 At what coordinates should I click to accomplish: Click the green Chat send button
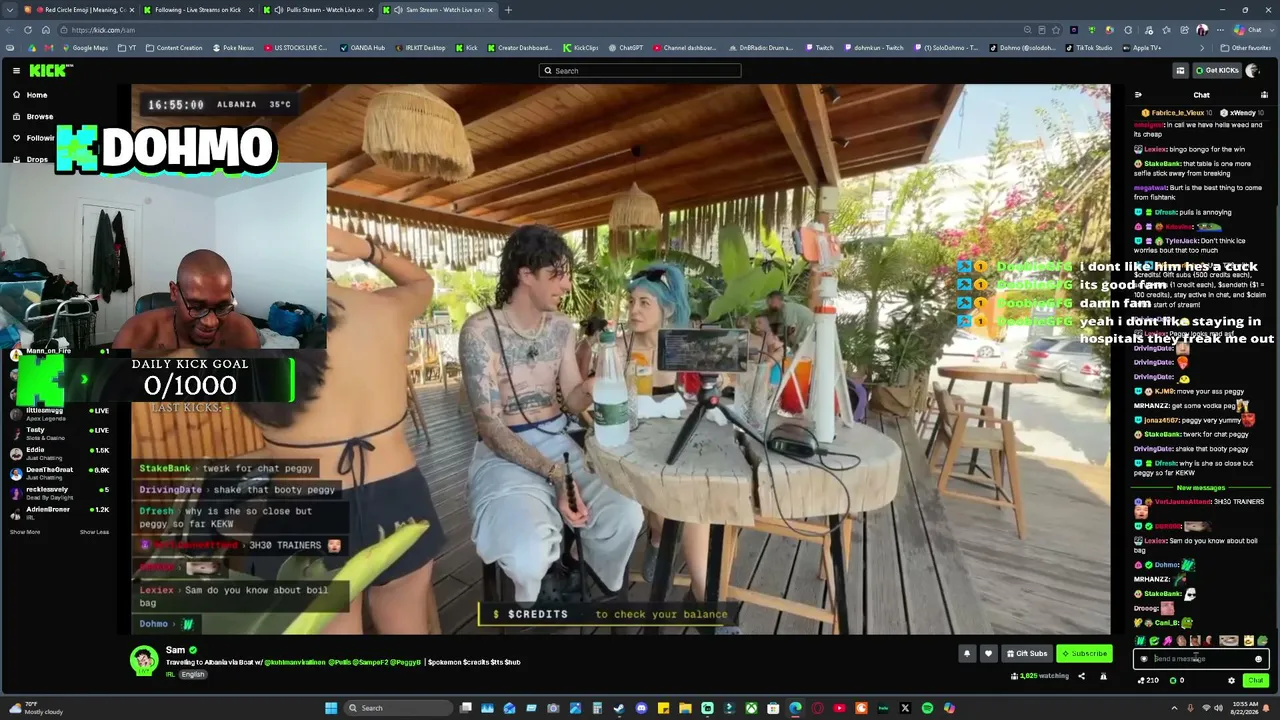[1255, 680]
